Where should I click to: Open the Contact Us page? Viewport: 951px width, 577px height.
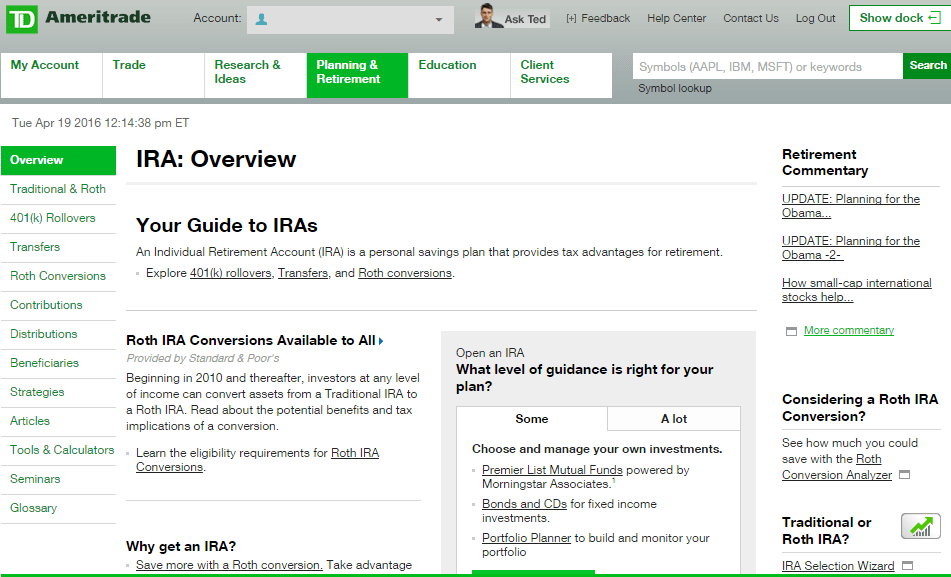coord(750,18)
